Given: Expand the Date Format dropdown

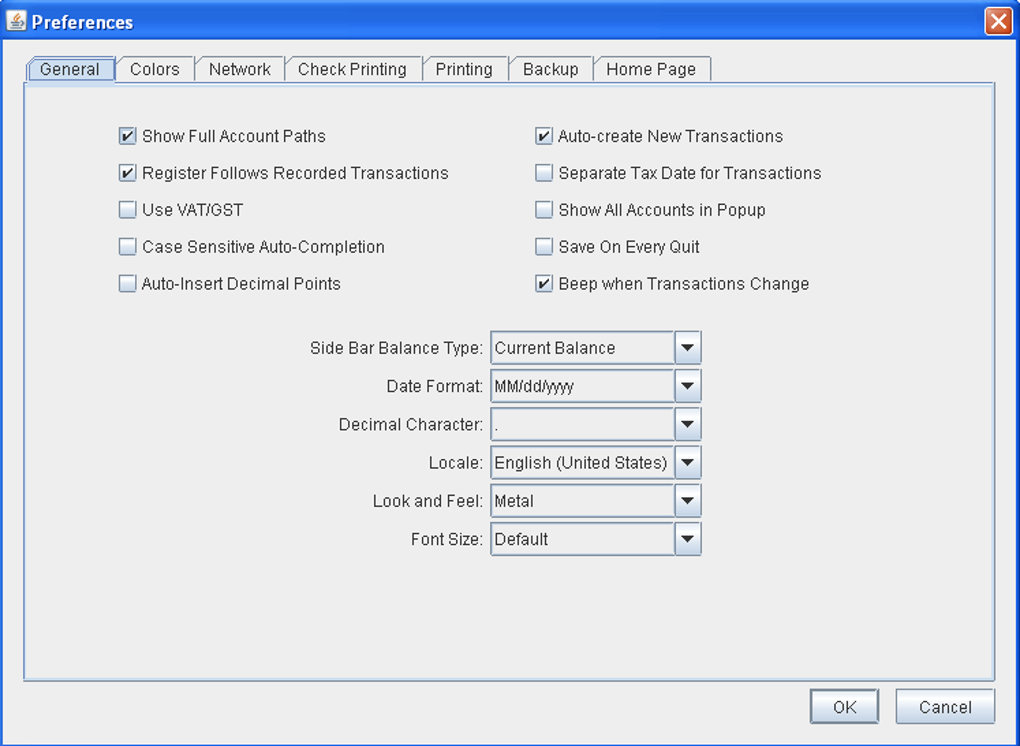Looking at the screenshot, I should pos(687,386).
